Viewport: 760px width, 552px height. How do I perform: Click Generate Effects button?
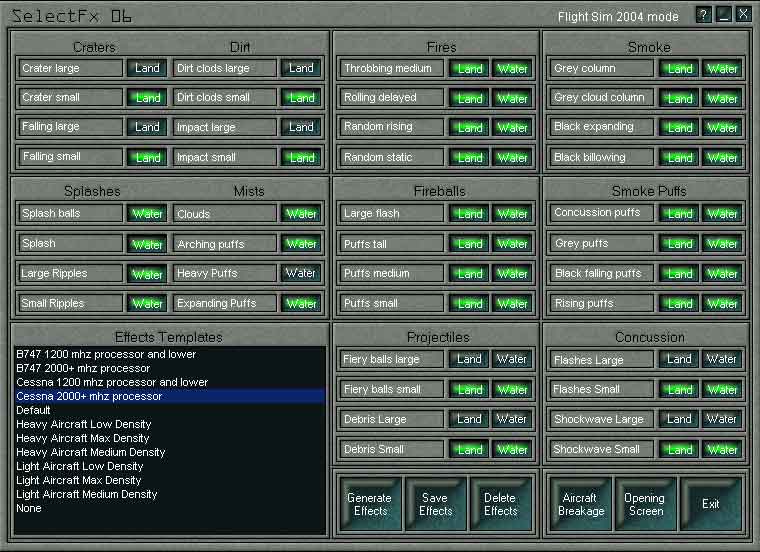370,504
